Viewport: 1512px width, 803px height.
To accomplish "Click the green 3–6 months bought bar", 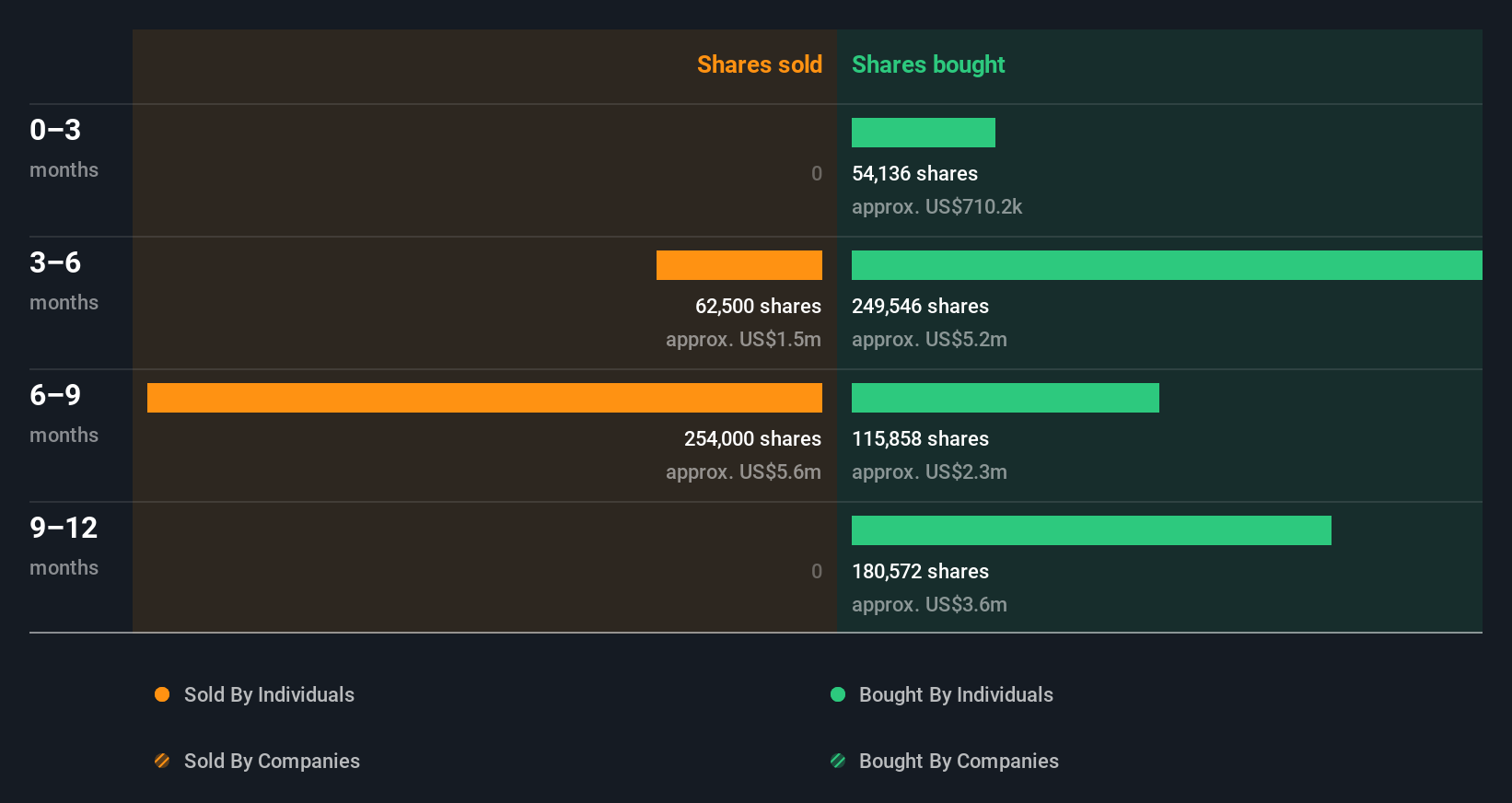I will click(1167, 265).
